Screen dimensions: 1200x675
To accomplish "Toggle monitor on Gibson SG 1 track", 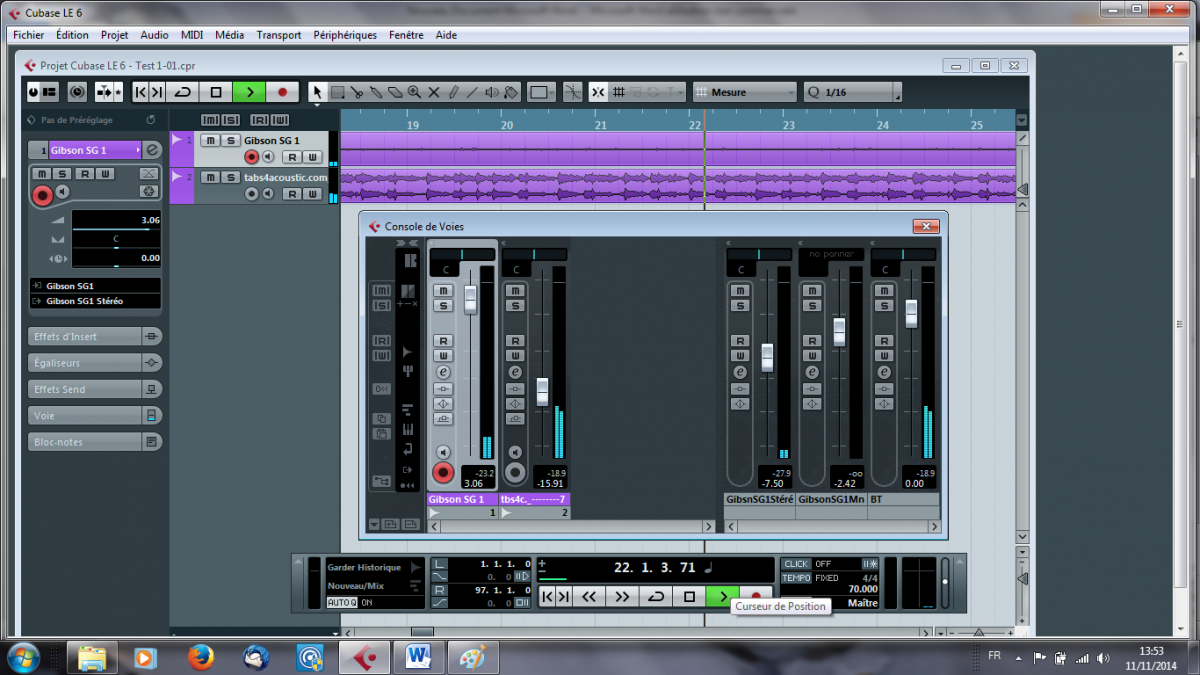I will [x=269, y=158].
